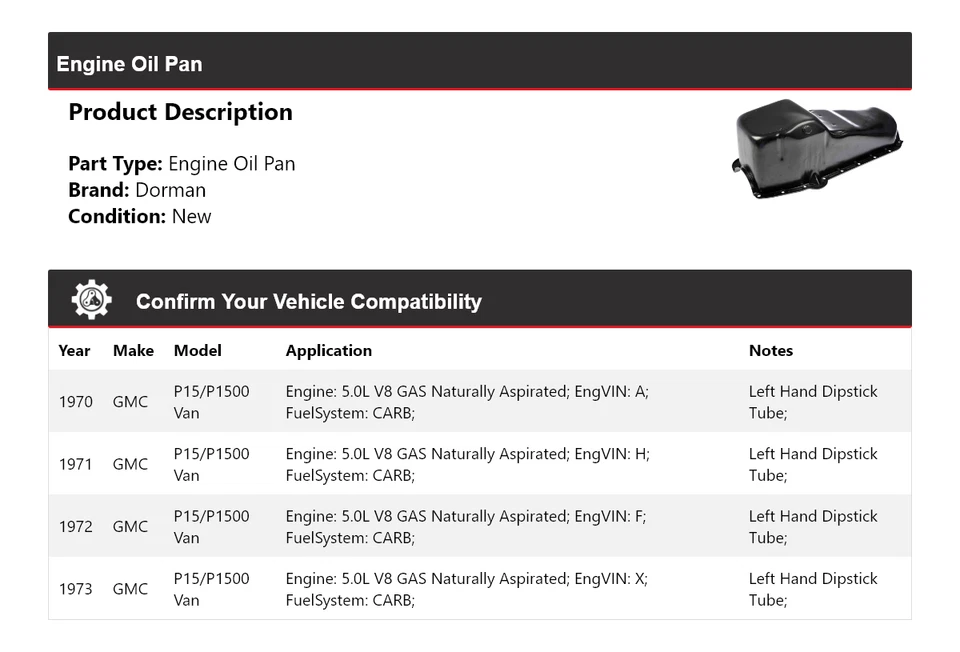Click the Confirm Your Vehicle Compatibility heading
Image resolution: width=960 pixels, height=652 pixels.
point(308,301)
